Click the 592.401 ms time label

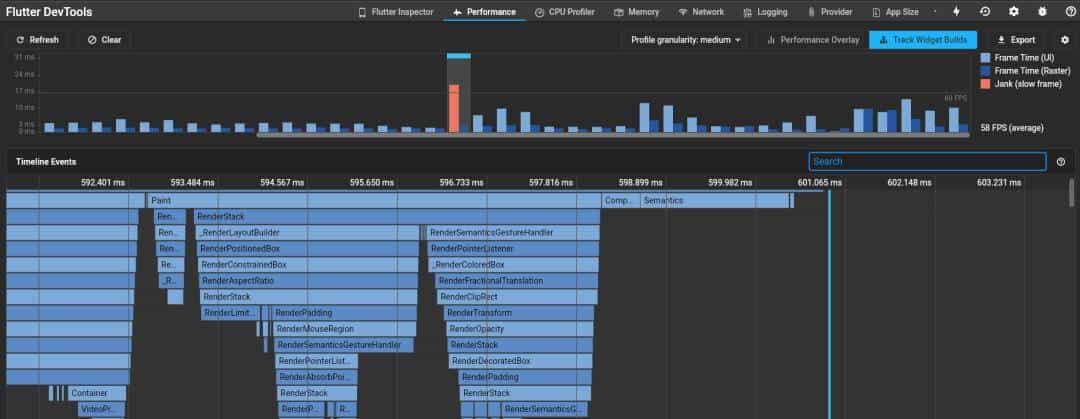click(x=103, y=183)
